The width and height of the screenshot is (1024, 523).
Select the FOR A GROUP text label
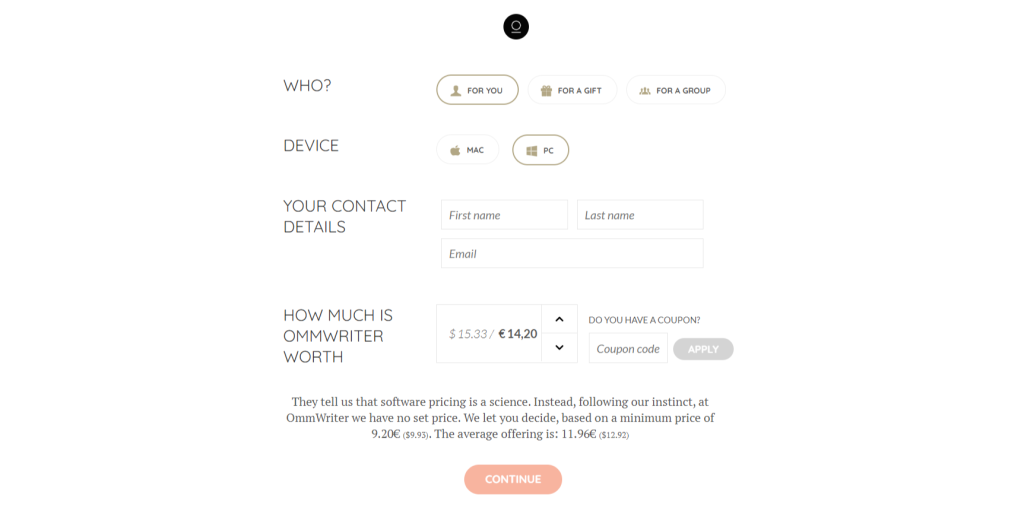(683, 90)
